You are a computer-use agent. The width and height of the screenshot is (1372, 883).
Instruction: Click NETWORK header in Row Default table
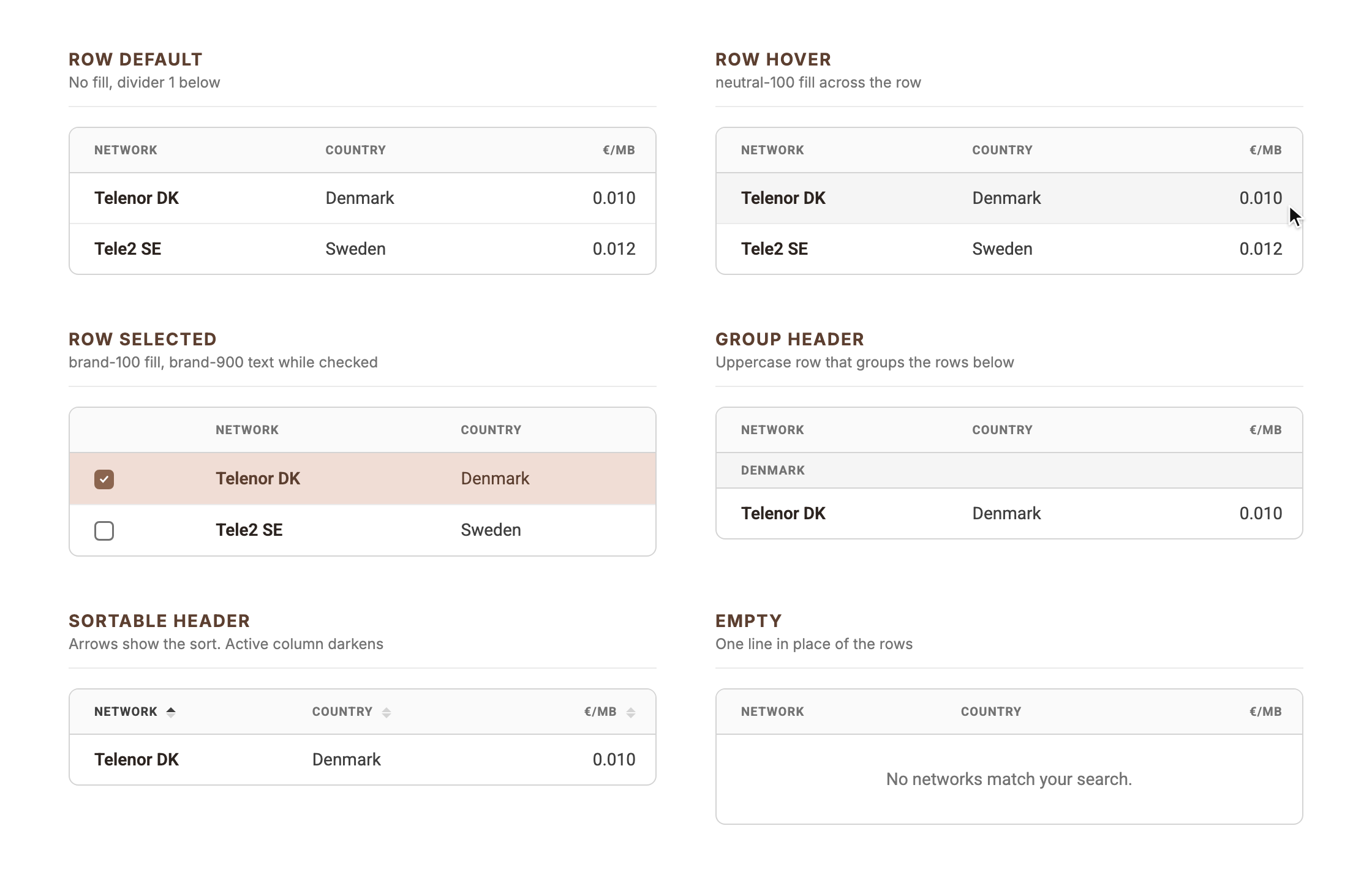click(x=126, y=150)
